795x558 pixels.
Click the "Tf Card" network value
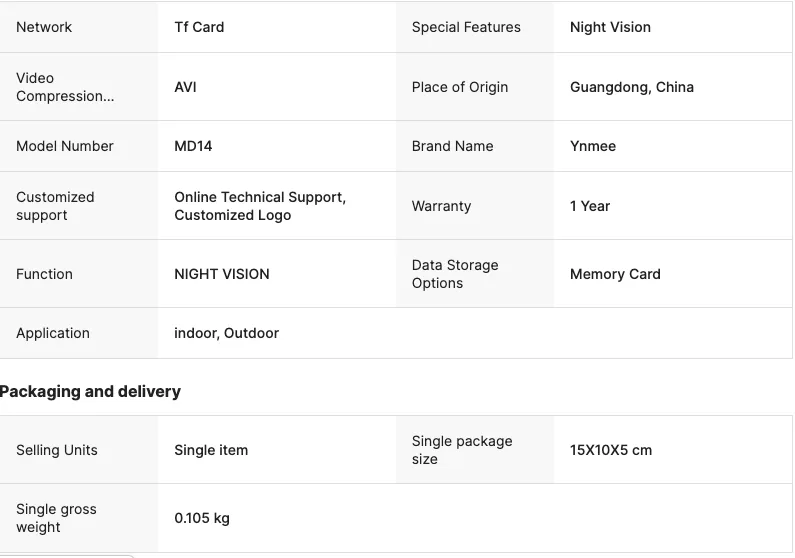[199, 27]
